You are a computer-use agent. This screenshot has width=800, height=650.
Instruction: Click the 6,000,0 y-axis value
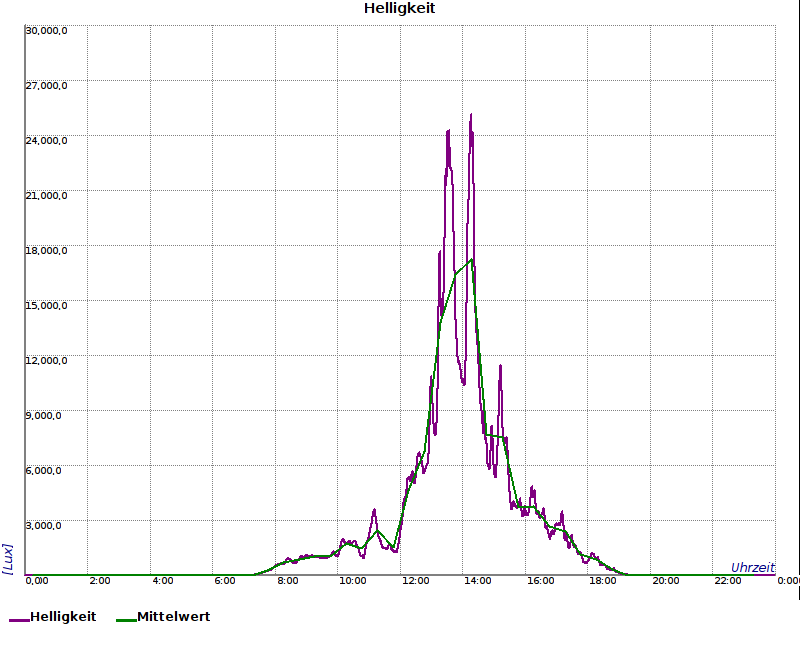pyautogui.click(x=43, y=471)
